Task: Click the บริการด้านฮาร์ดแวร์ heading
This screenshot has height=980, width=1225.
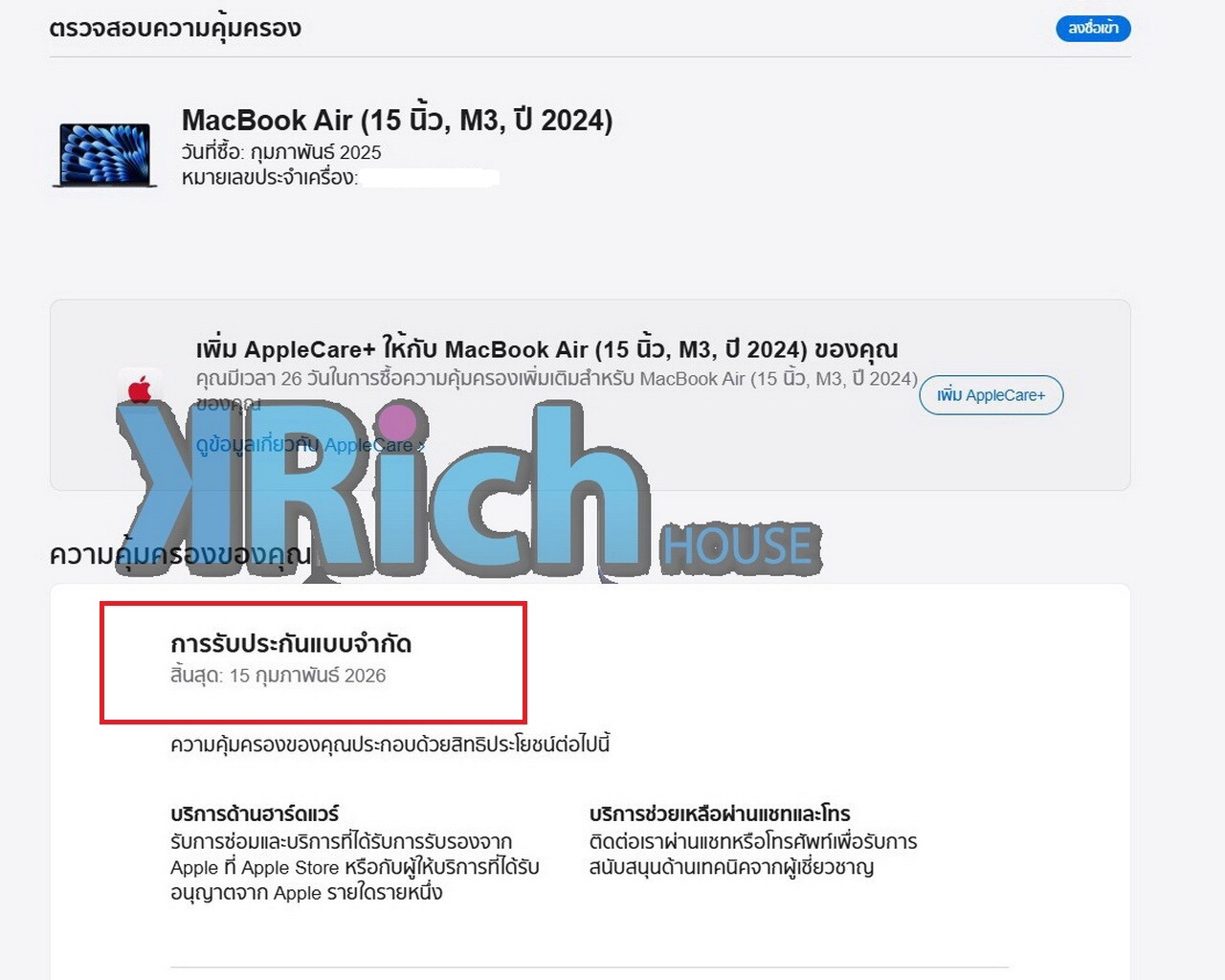Action: [255, 814]
